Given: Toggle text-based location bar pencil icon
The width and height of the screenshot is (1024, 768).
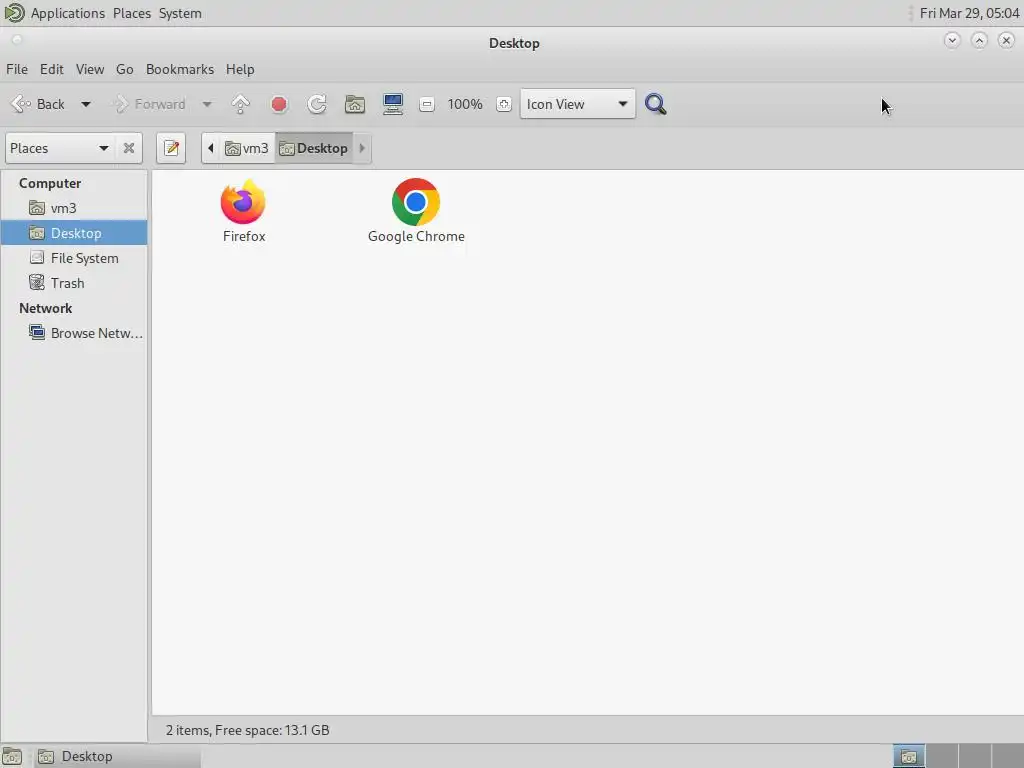Looking at the screenshot, I should coord(171,148).
